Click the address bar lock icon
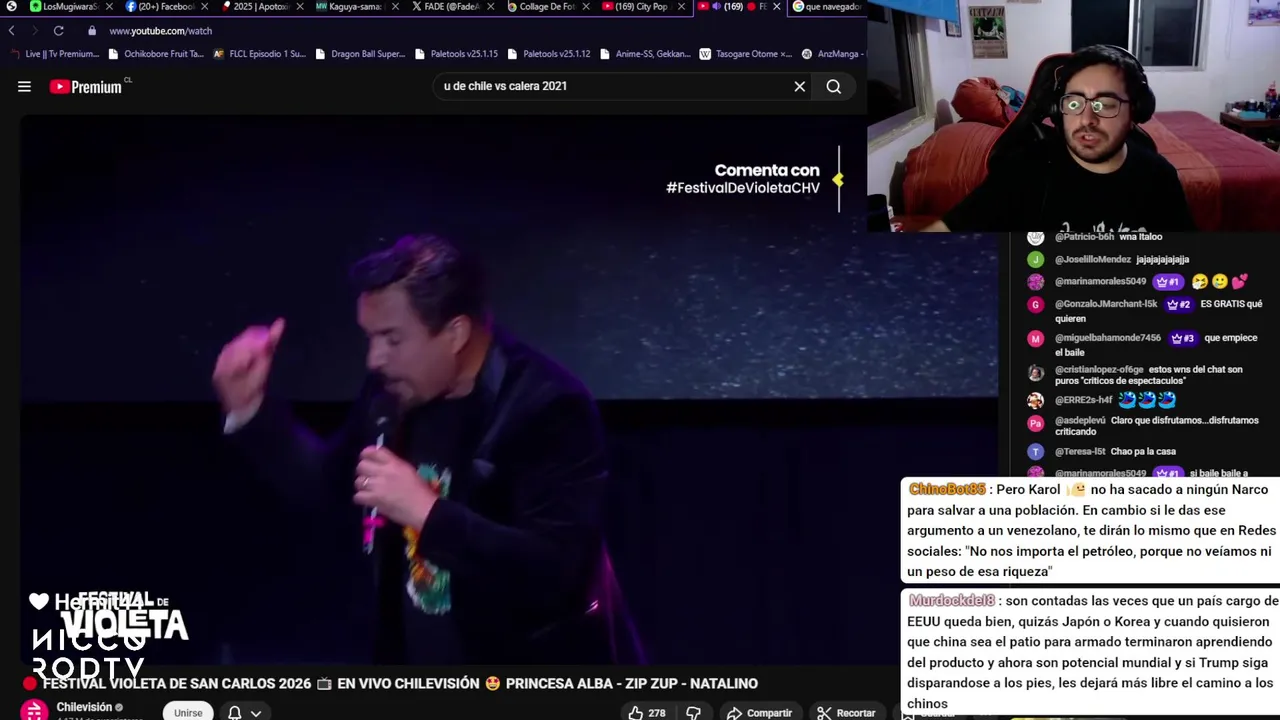 coord(92,31)
